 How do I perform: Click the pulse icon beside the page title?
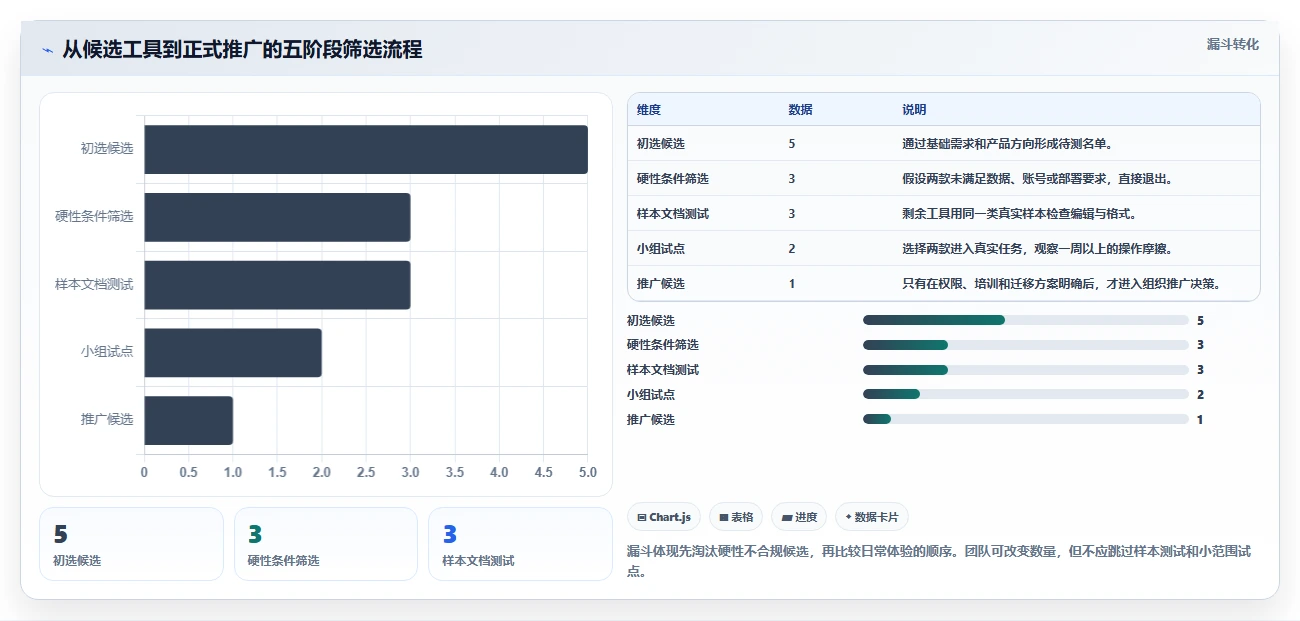click(x=48, y=50)
